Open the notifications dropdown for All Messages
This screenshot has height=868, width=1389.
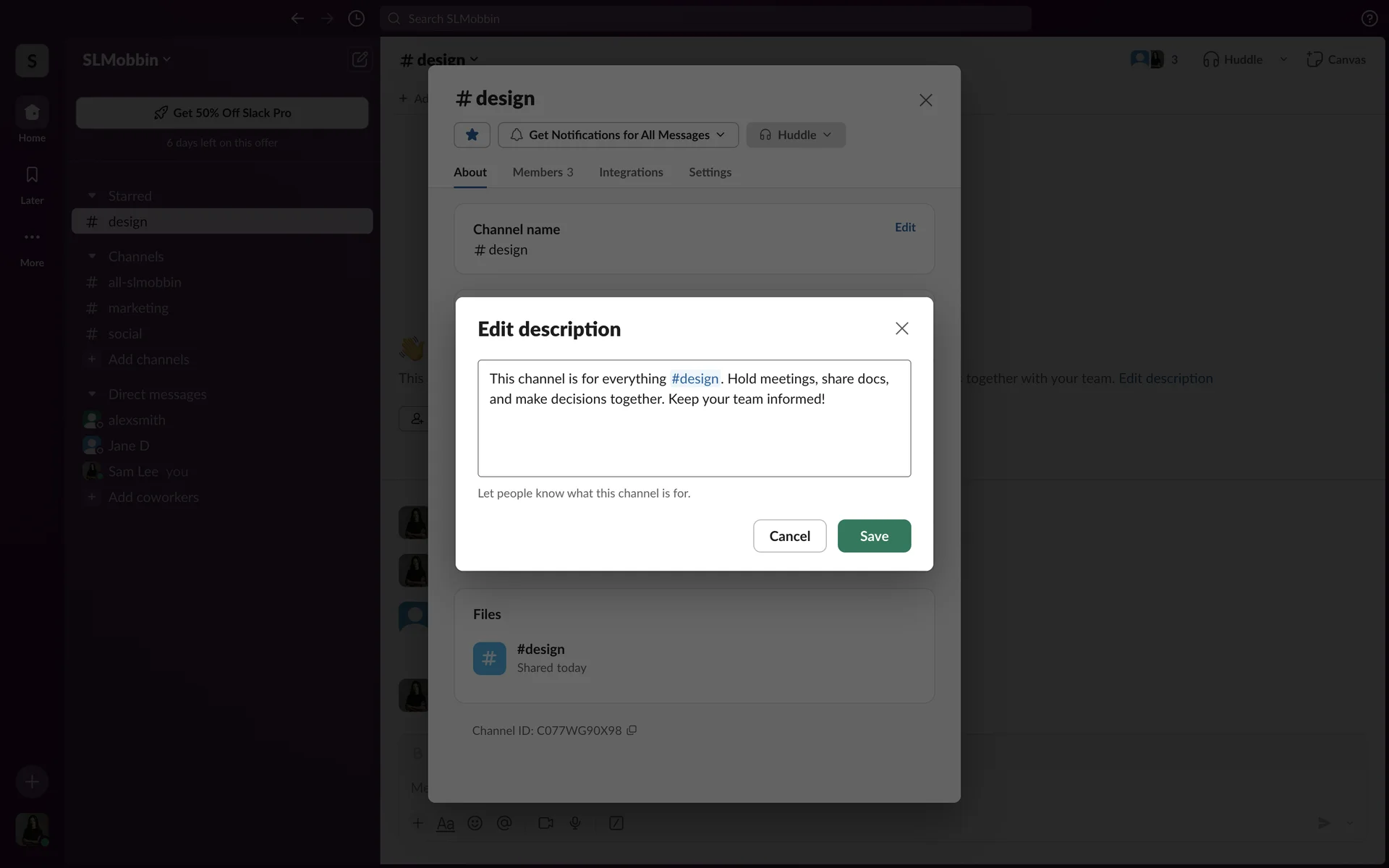[618, 135]
